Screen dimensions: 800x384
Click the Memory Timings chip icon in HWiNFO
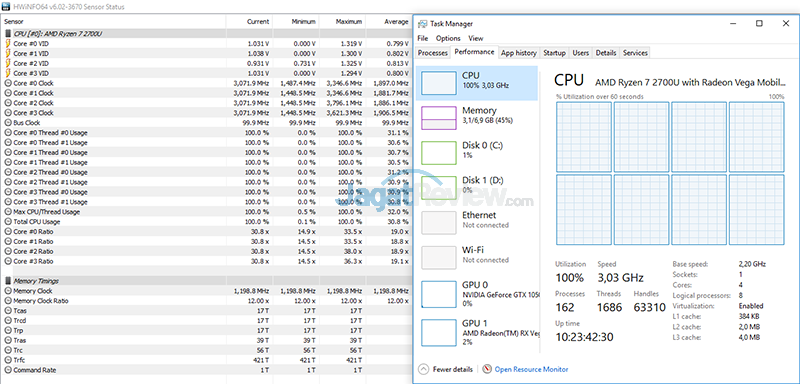click(8, 281)
